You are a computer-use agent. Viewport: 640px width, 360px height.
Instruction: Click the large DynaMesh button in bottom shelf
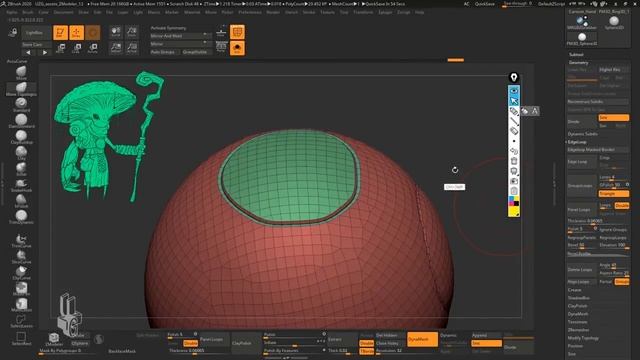(x=422, y=339)
